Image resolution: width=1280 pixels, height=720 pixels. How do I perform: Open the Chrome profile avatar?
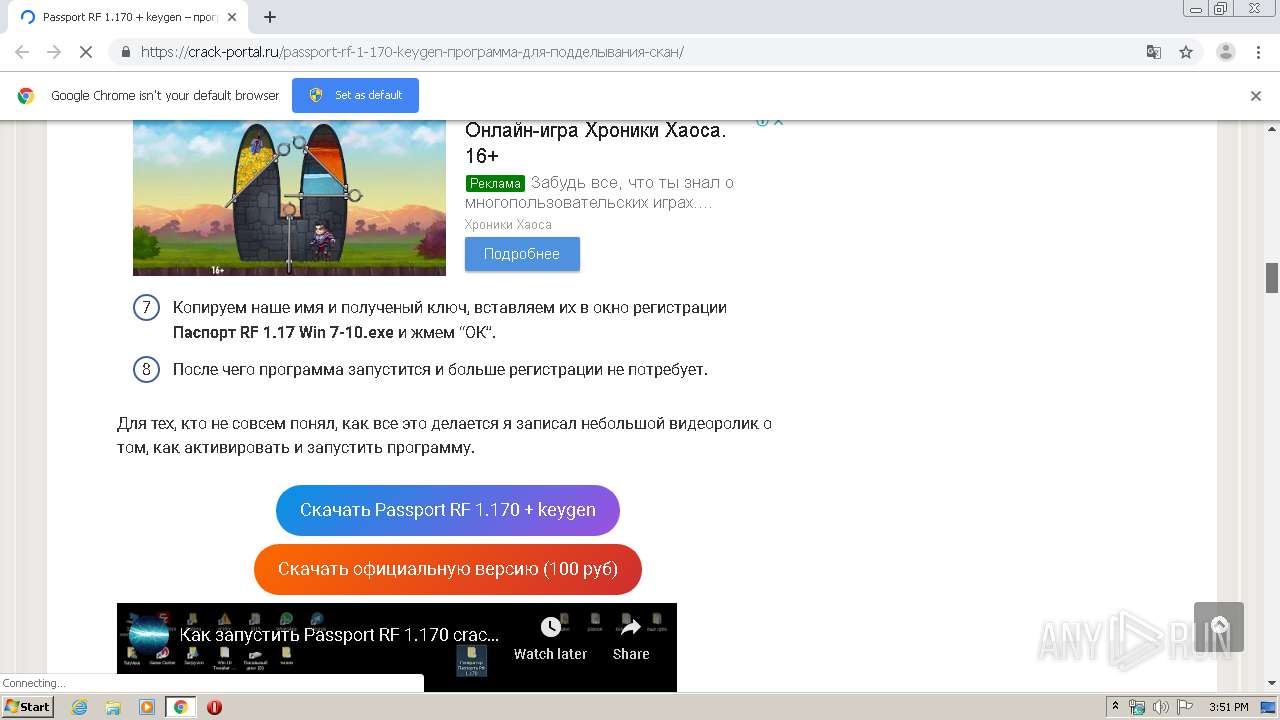pyautogui.click(x=1226, y=52)
